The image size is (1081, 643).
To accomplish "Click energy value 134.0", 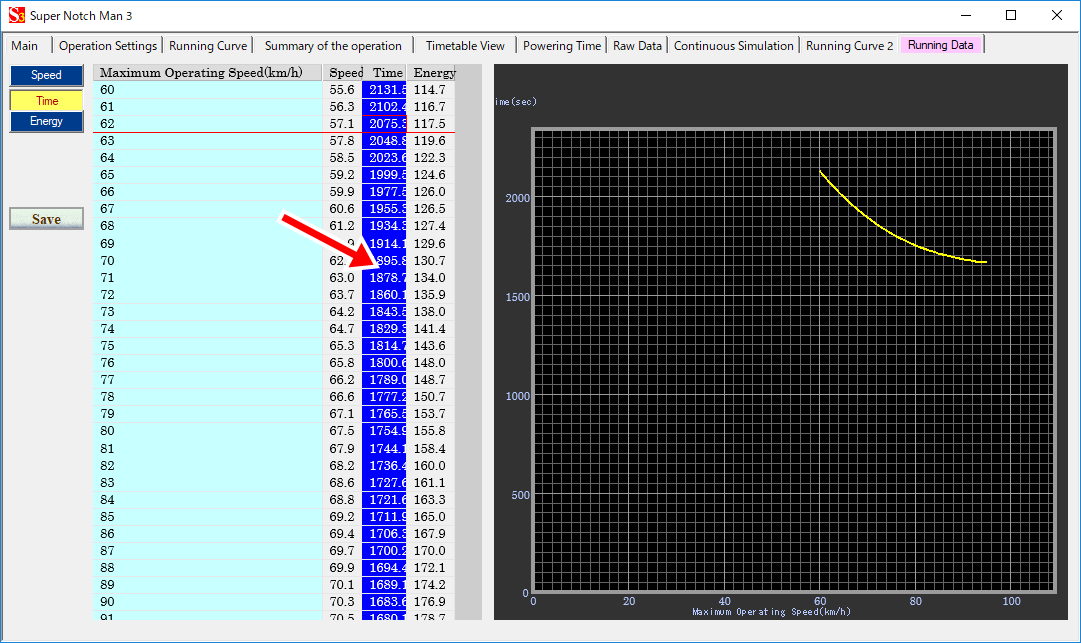I will pos(430,278).
